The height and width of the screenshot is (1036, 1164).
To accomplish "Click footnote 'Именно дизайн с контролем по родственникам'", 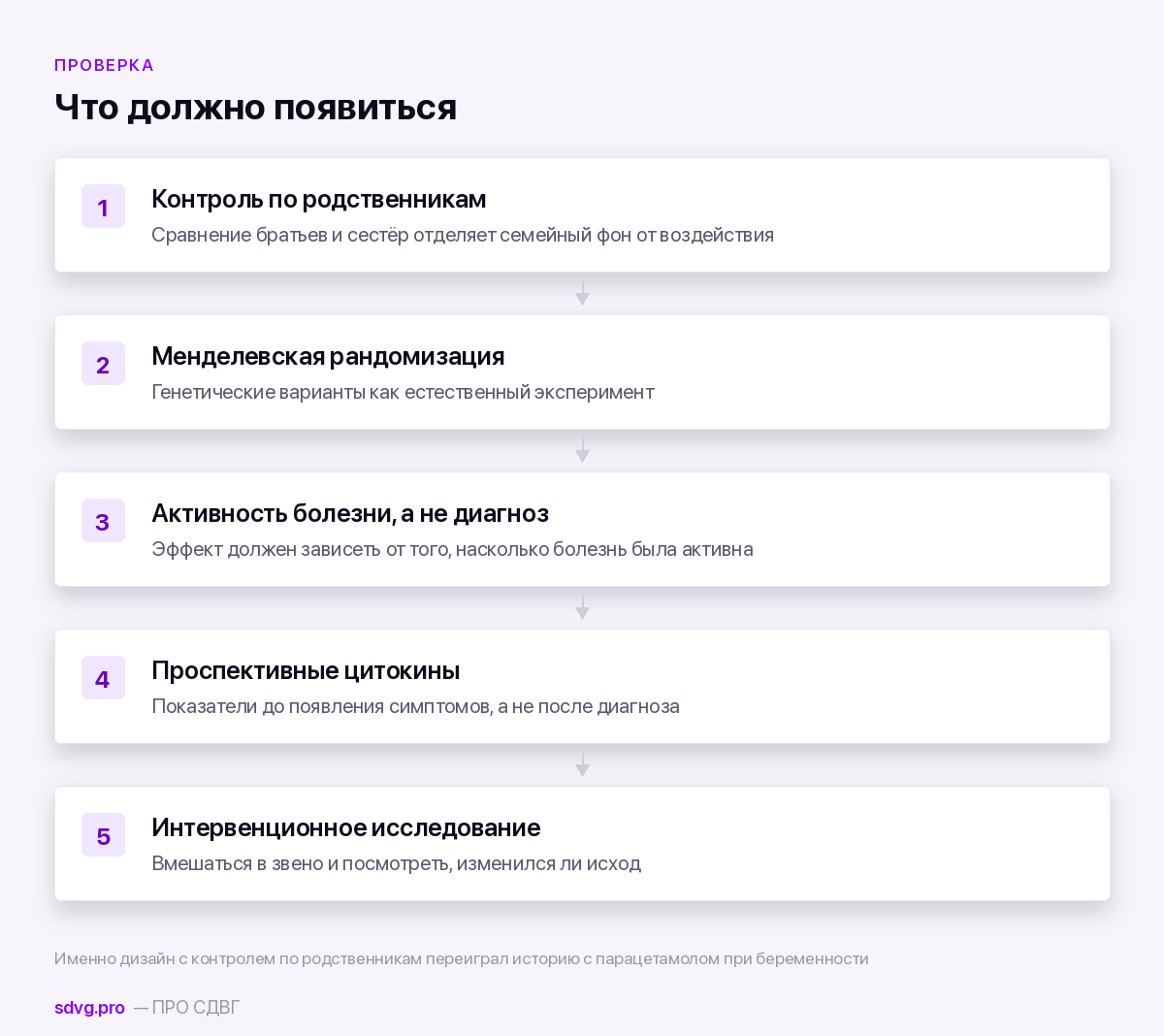I will click(x=238, y=958).
